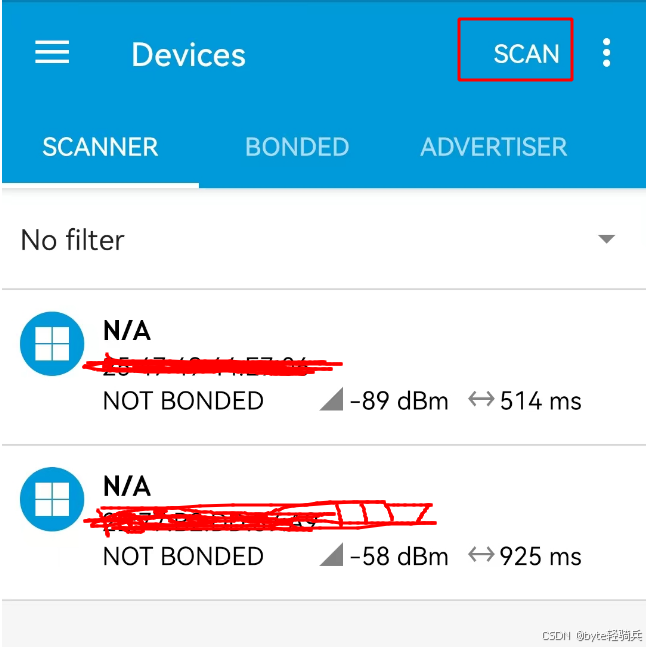
Task: Start scanning with the SCAN button
Action: pos(515,50)
